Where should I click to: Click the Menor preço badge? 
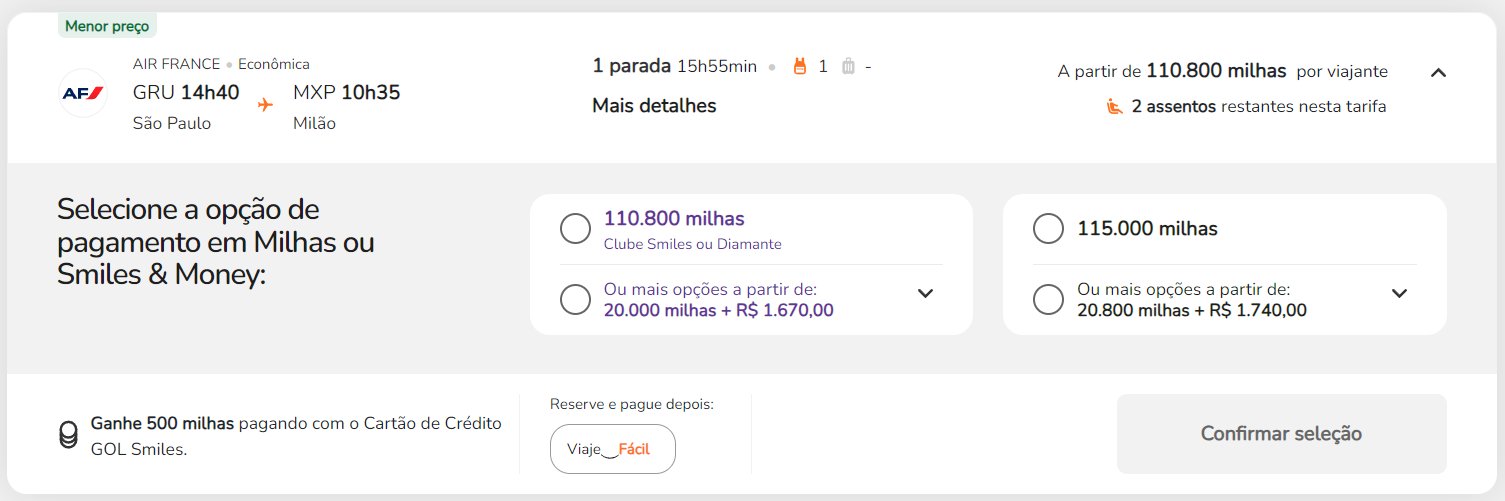108,26
